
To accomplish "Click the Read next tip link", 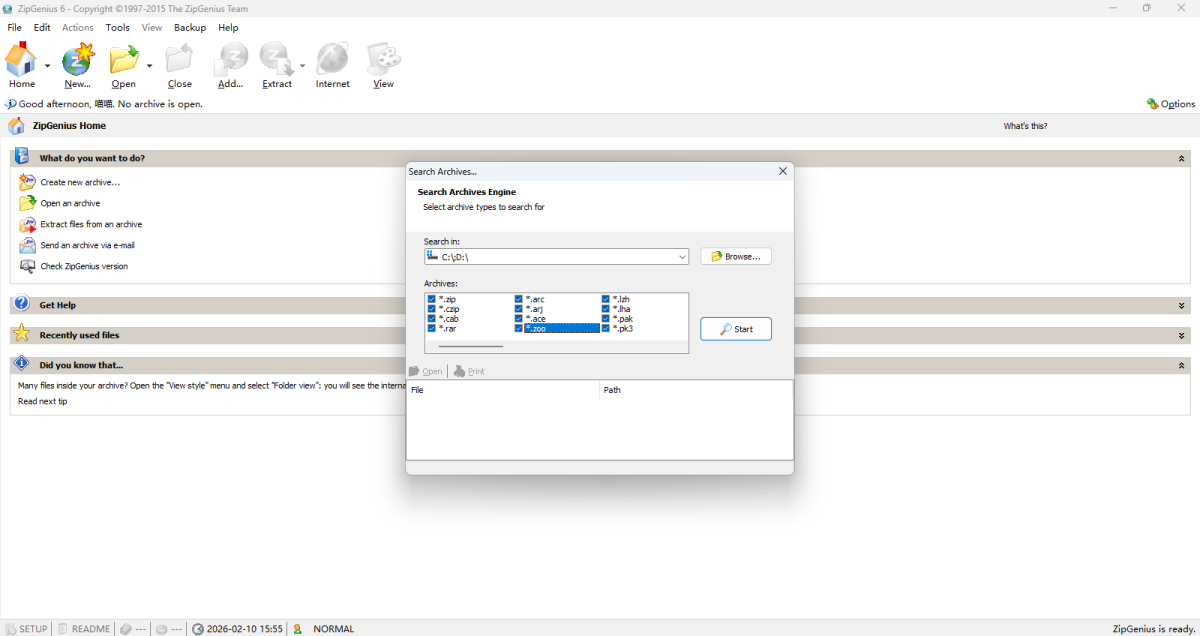I will (x=43, y=401).
